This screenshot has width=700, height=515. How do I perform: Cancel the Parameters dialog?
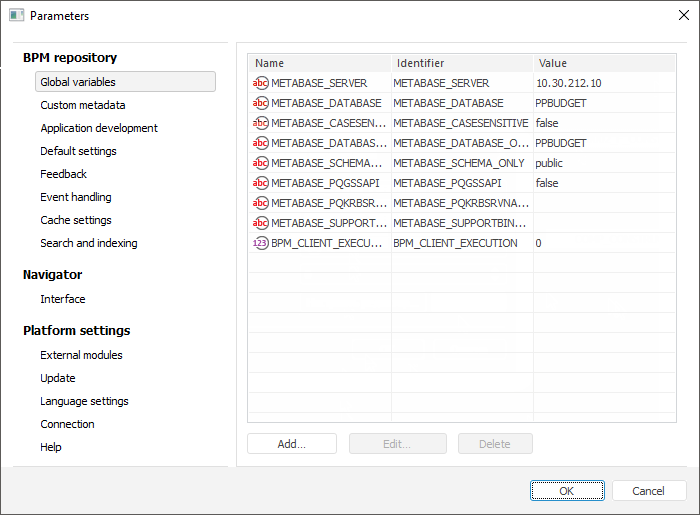tap(649, 491)
